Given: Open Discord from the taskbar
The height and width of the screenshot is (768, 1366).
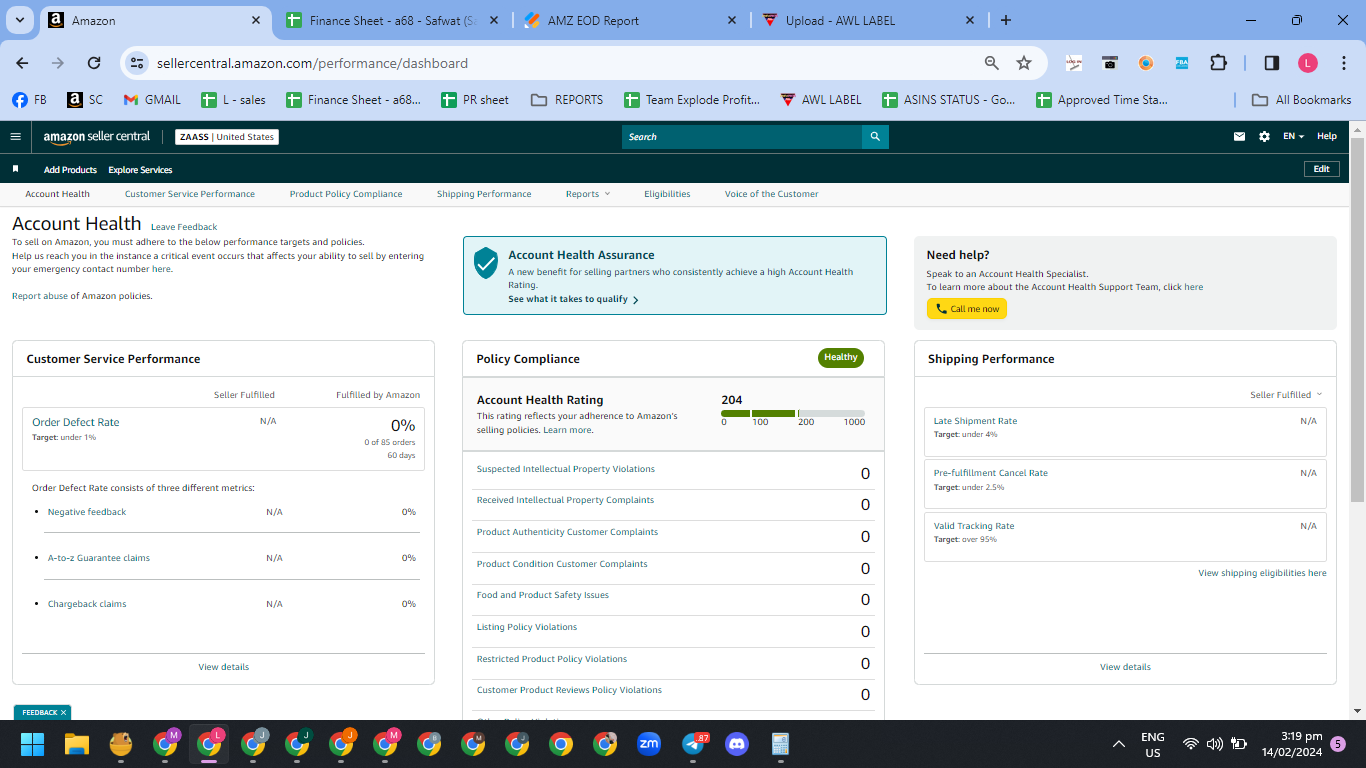Looking at the screenshot, I should point(737,744).
